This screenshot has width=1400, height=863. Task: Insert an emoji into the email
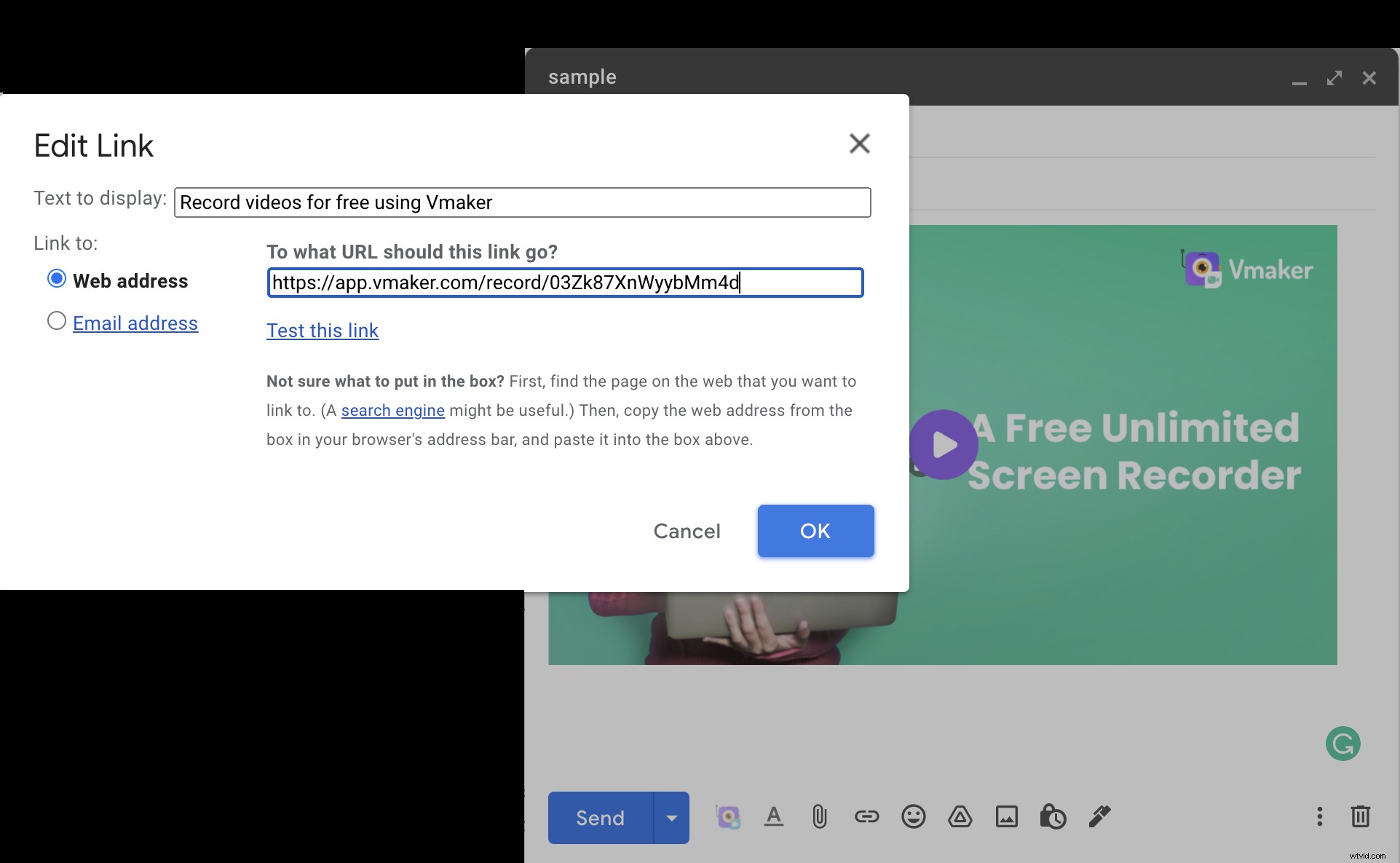913,817
